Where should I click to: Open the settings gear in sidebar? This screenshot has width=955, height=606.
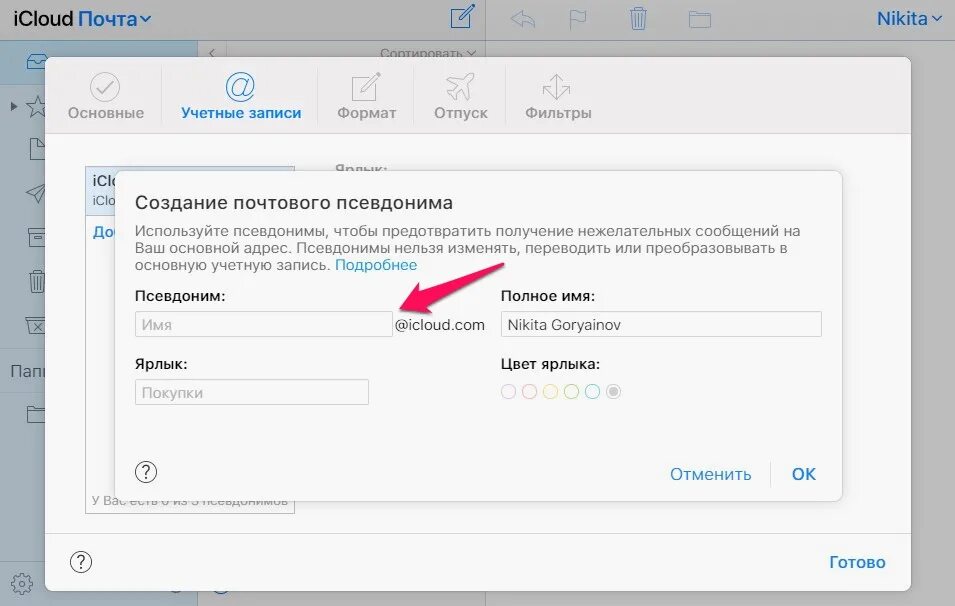click(x=22, y=583)
